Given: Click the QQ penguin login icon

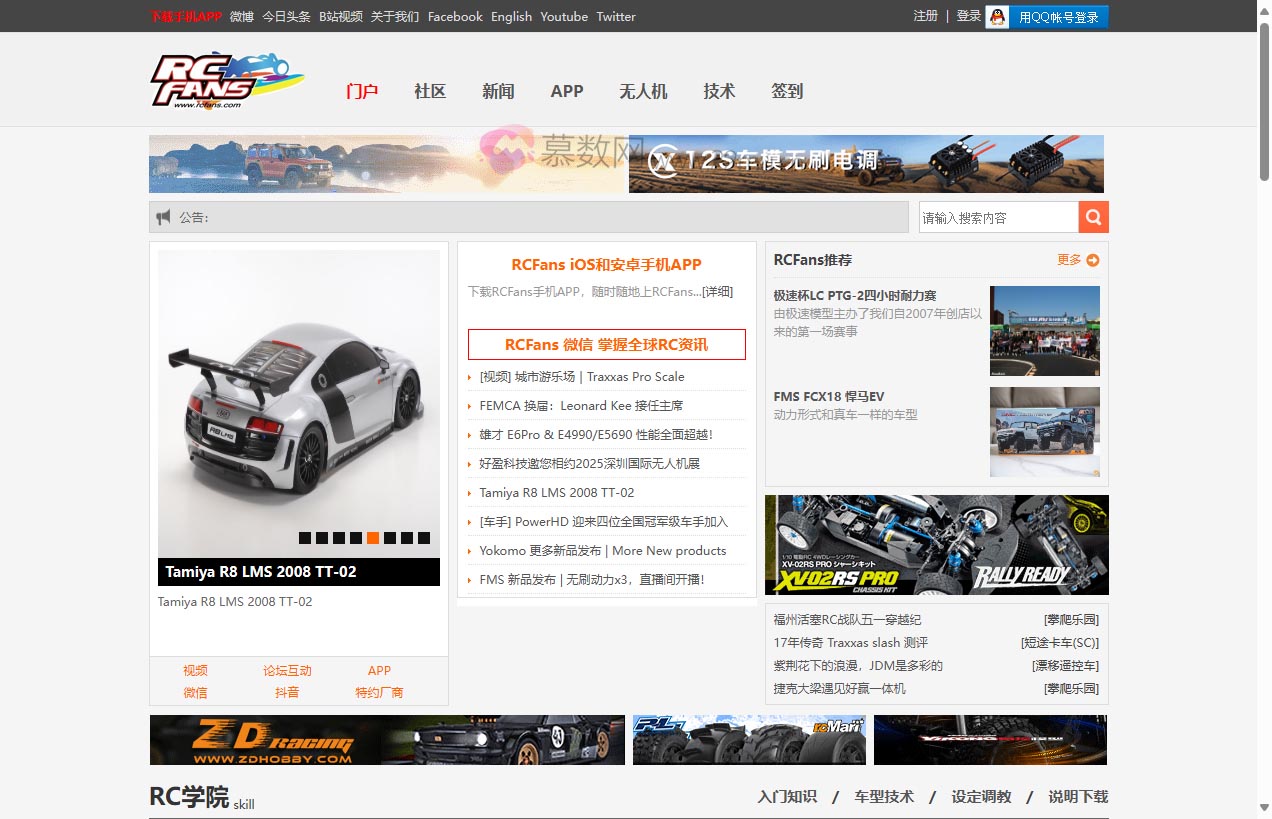Looking at the screenshot, I should 997,17.
